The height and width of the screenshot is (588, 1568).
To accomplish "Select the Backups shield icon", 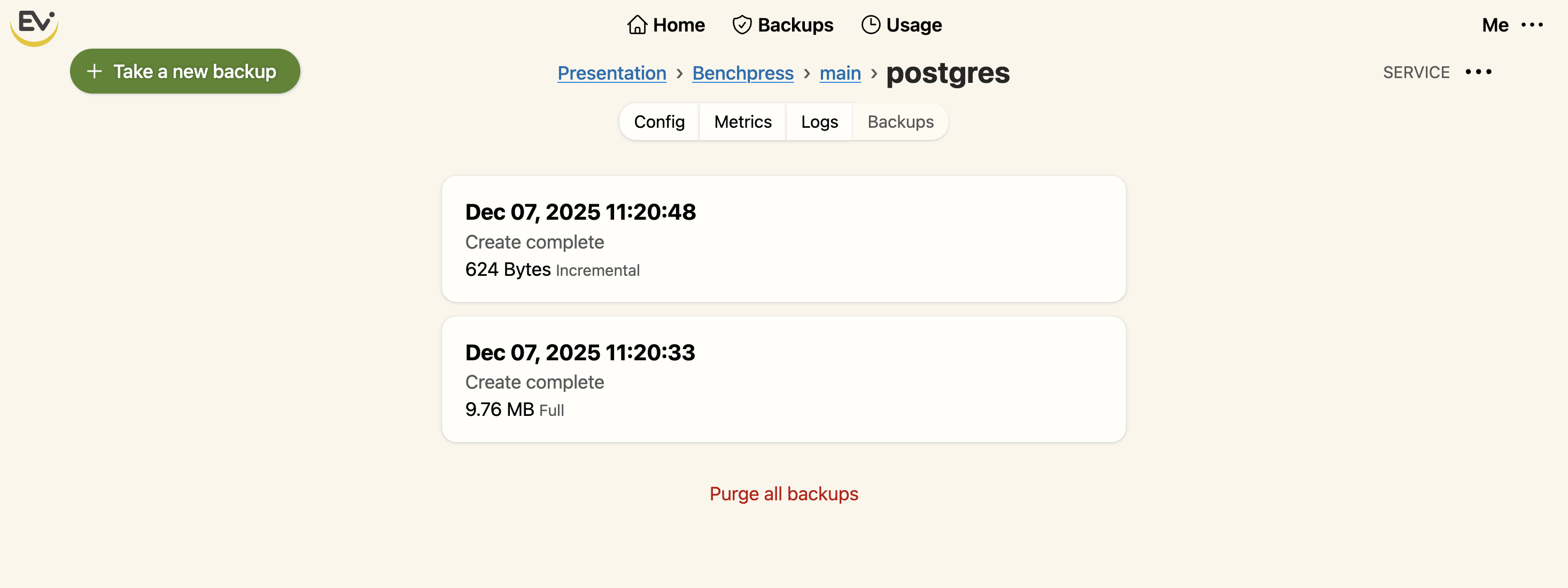I will [x=741, y=25].
